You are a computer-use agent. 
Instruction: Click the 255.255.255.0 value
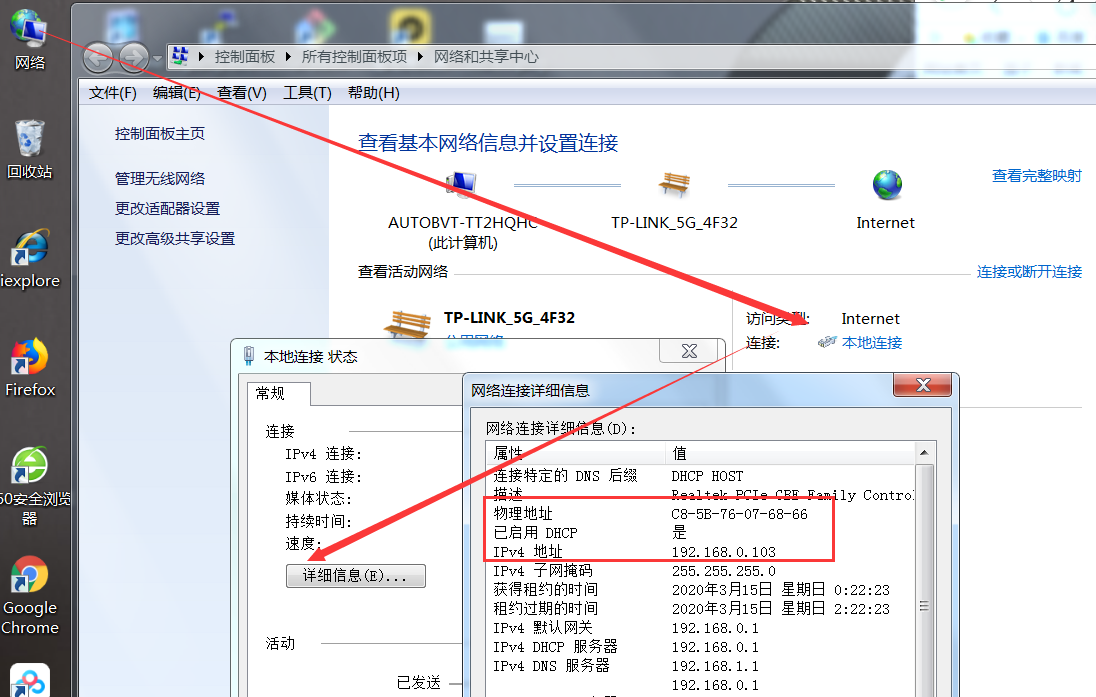coord(723,571)
